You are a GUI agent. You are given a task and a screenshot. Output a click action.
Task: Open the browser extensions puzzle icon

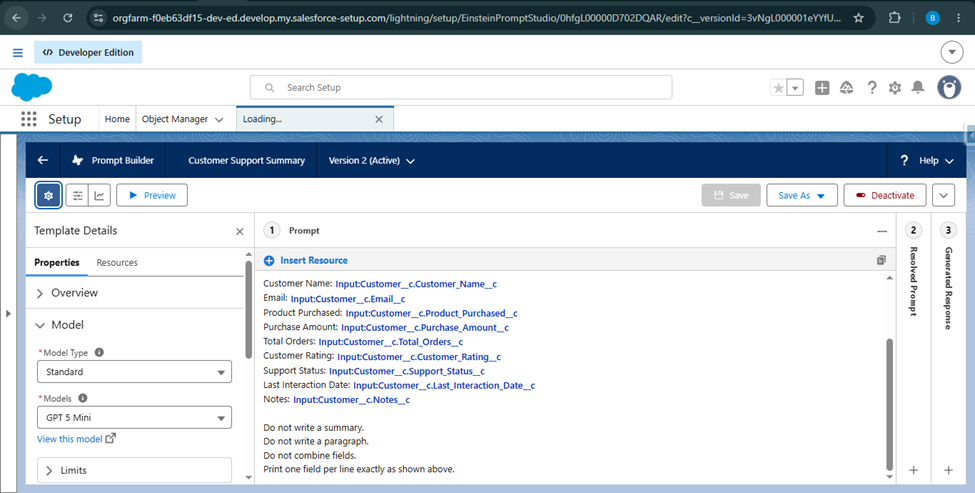(894, 18)
